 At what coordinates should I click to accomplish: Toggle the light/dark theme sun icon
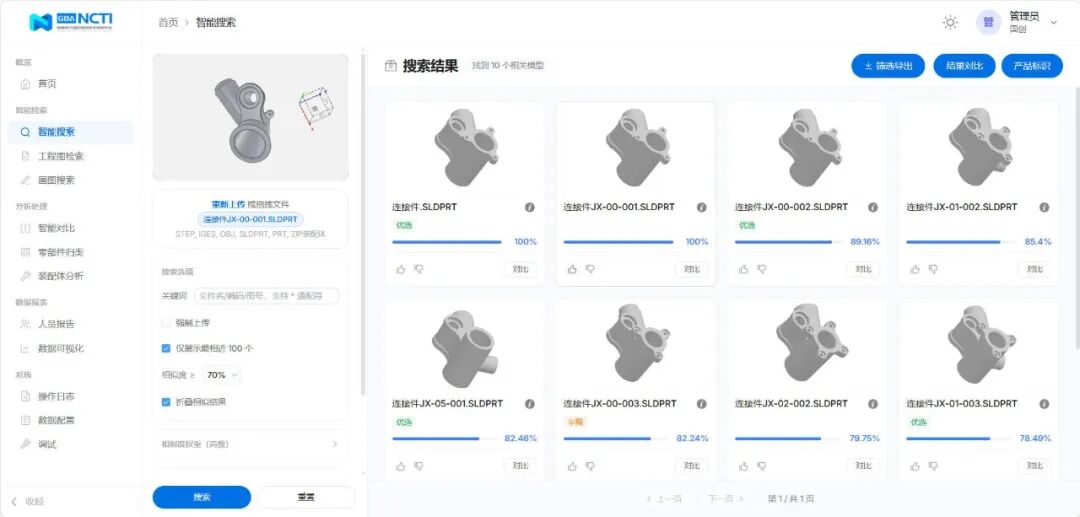pyautogui.click(x=950, y=23)
